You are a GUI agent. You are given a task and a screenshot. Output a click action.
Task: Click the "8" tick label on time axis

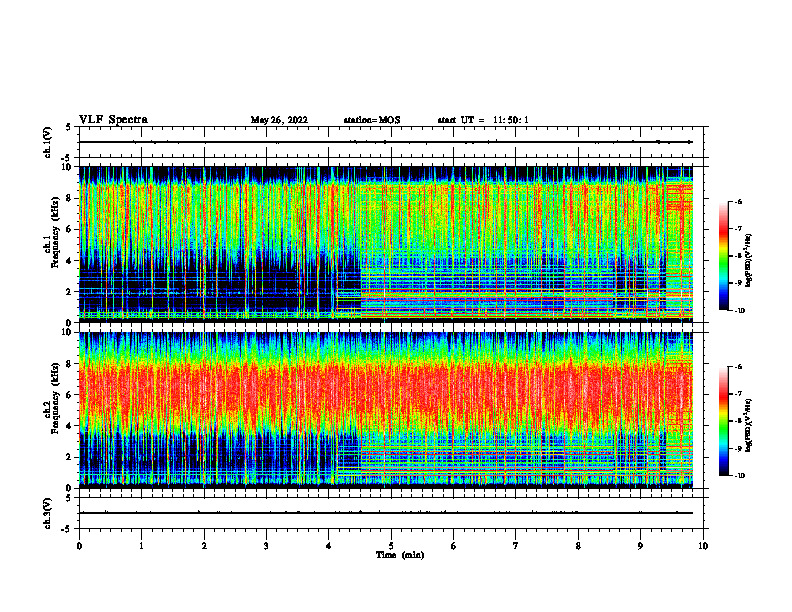pos(578,546)
